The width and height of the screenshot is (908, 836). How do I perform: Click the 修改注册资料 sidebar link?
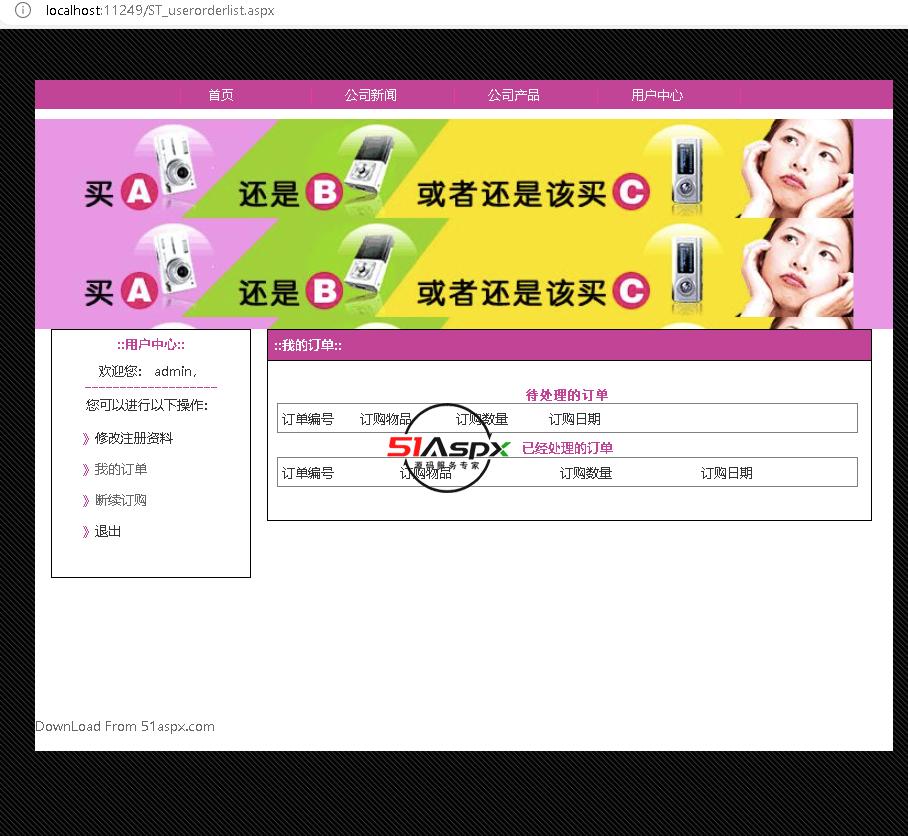click(134, 438)
